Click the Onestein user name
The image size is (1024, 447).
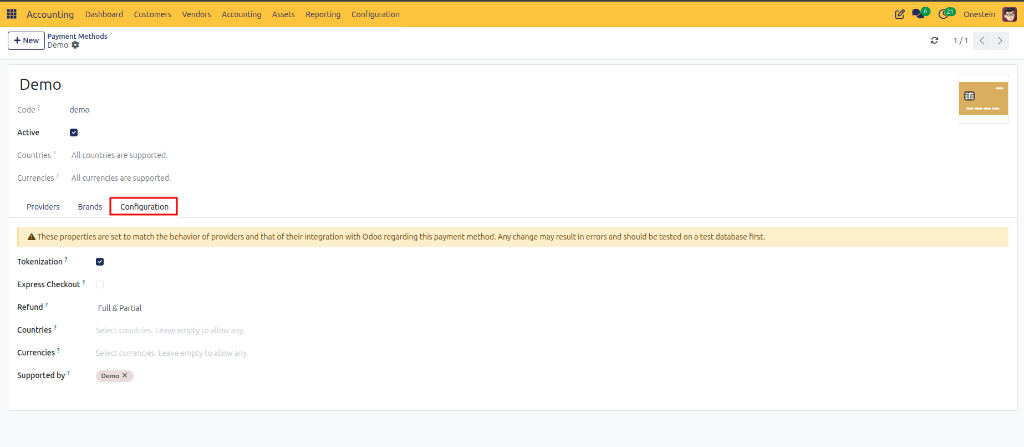click(x=979, y=14)
